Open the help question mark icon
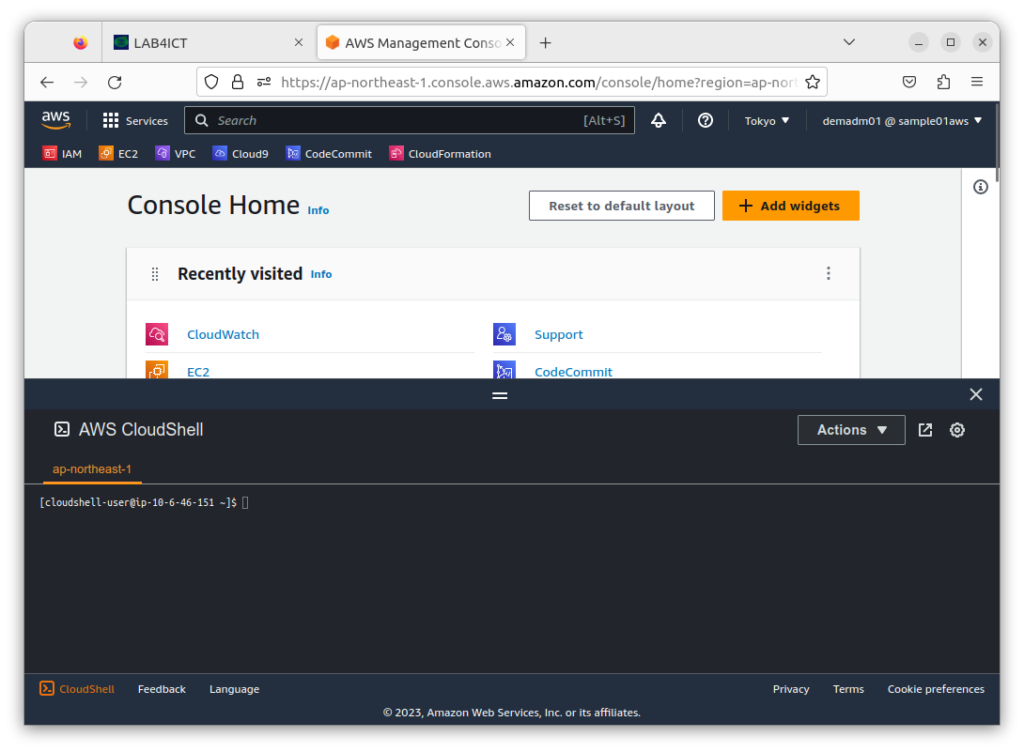Image resolution: width=1024 pixels, height=752 pixels. [x=705, y=120]
